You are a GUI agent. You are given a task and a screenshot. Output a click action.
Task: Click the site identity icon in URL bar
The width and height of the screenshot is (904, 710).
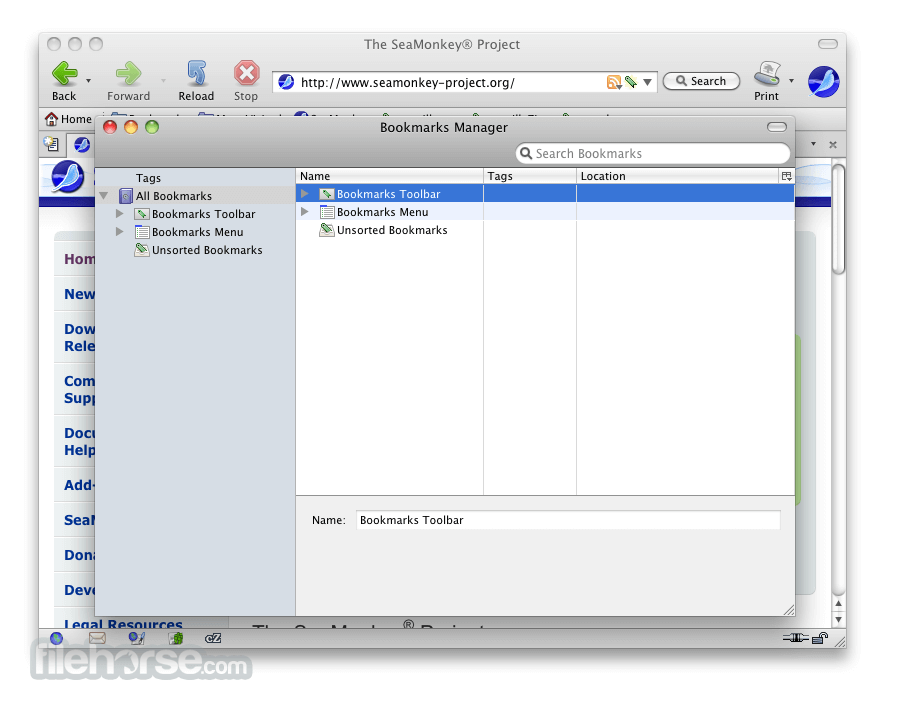point(286,82)
